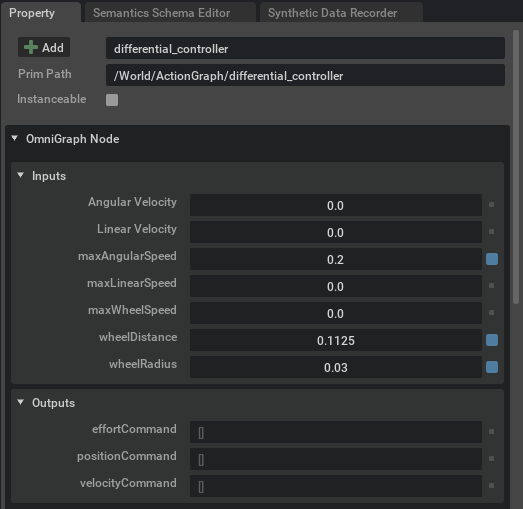523x509 pixels.
Task: Click the Linear Velocity label
Action: tap(137, 229)
